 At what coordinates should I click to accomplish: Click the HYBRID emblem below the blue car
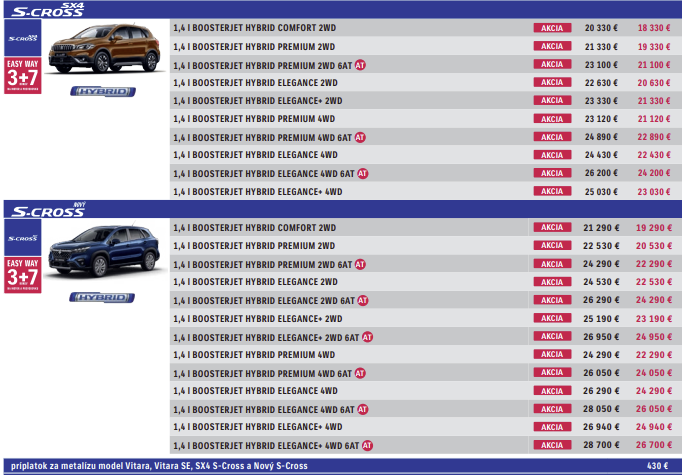102,297
